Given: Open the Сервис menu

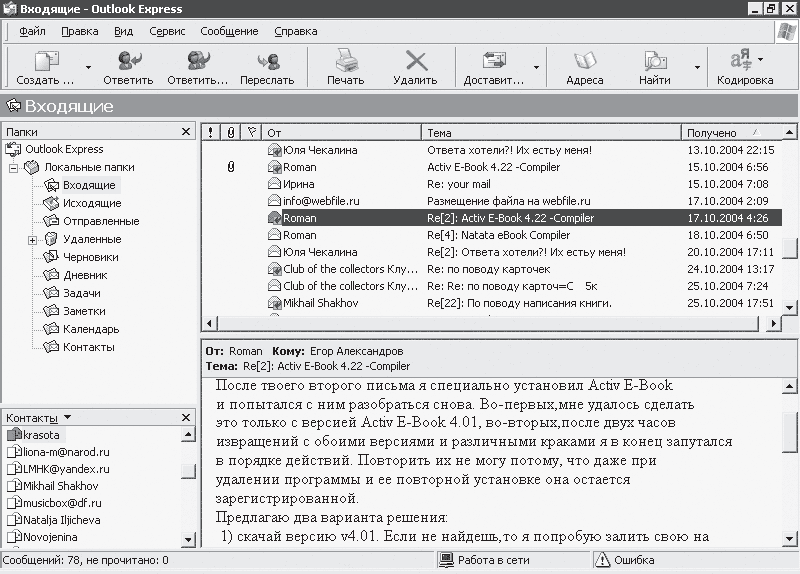Looking at the screenshot, I should (166, 32).
